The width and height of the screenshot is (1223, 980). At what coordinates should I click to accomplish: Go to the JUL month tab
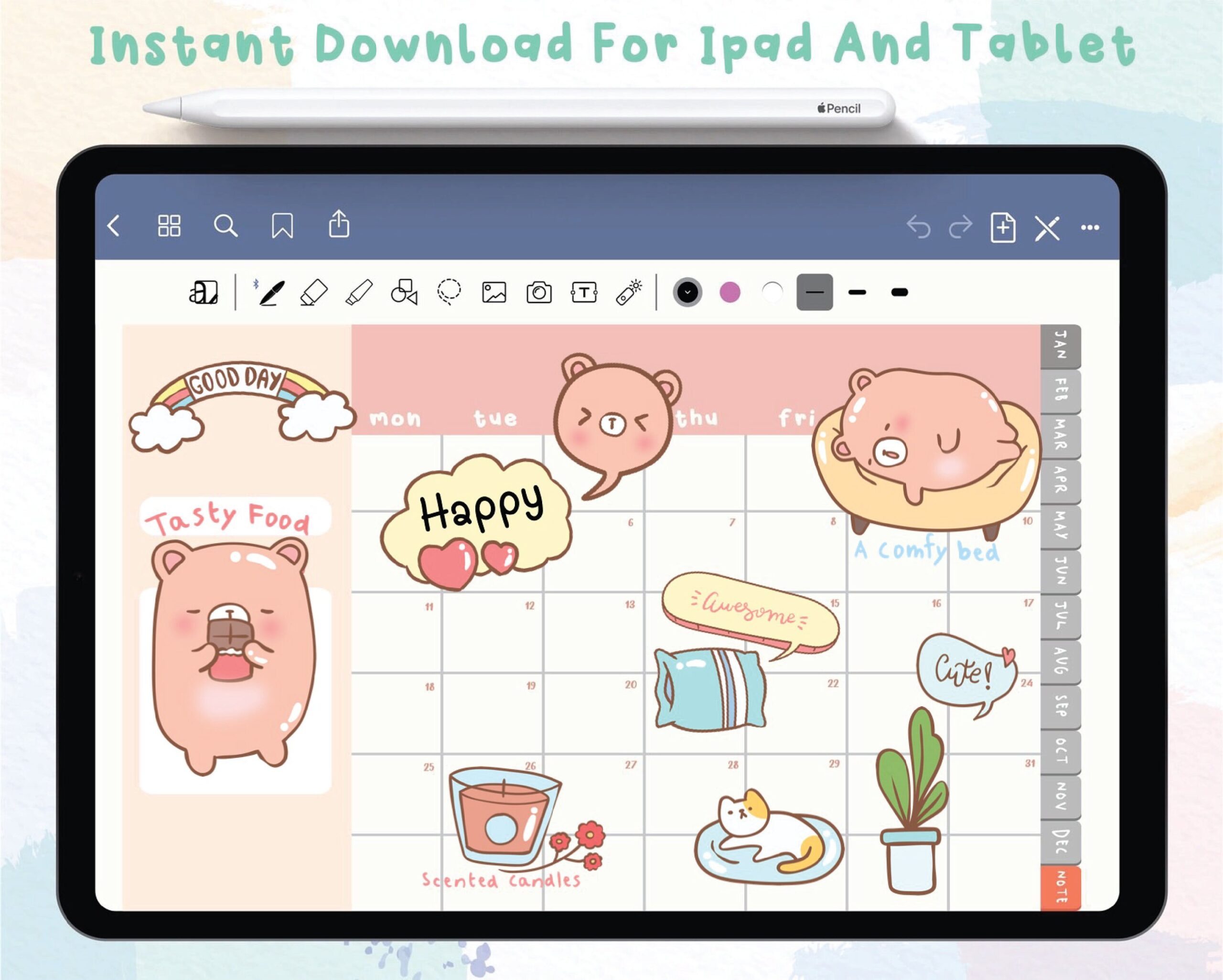click(1060, 617)
